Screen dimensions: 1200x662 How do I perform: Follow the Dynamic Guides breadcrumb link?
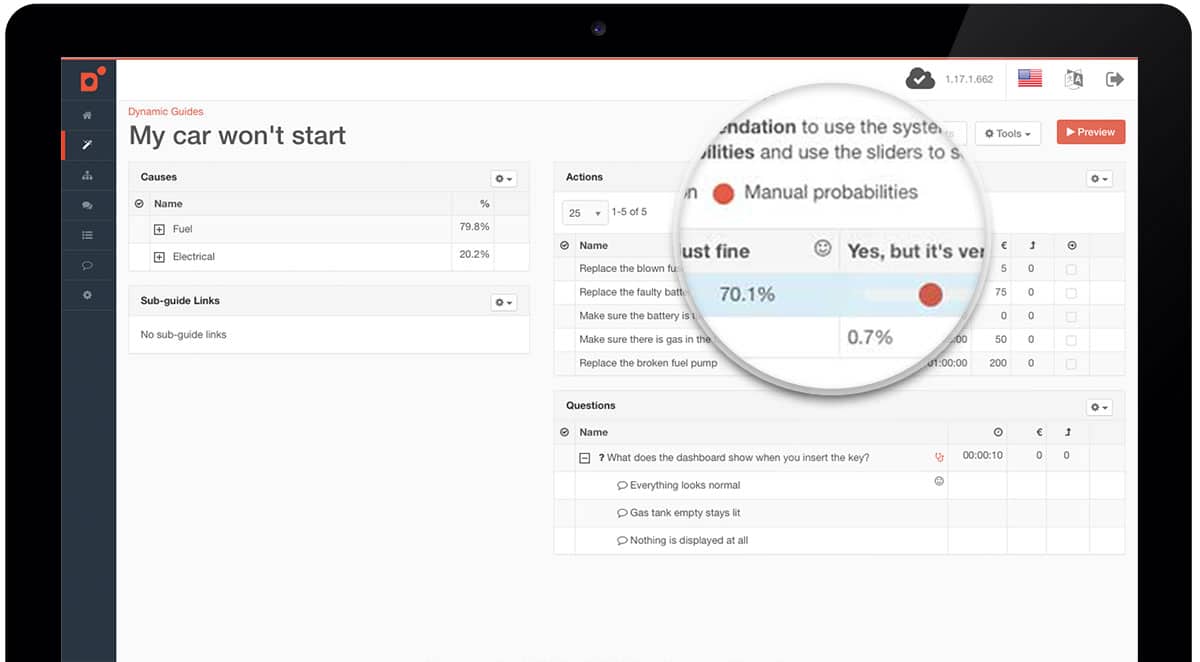[166, 112]
